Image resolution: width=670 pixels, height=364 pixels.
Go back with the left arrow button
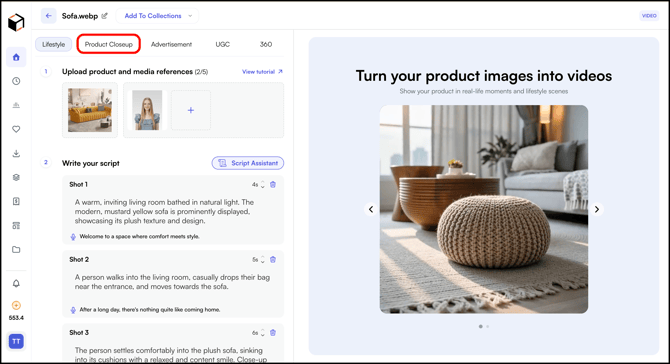point(48,16)
